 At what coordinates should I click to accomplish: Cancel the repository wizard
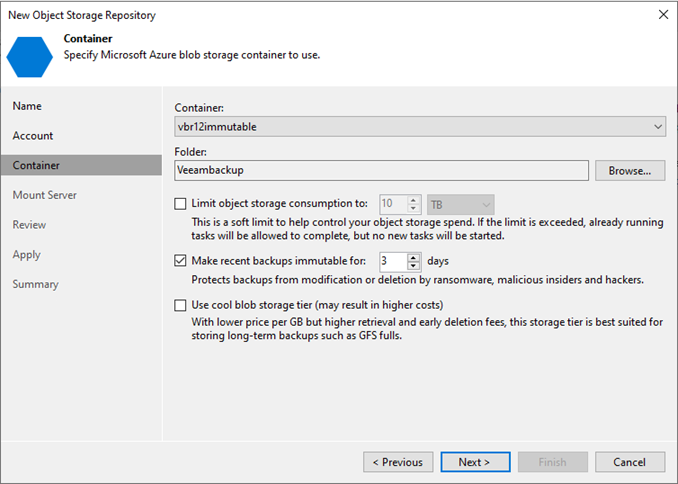629,462
